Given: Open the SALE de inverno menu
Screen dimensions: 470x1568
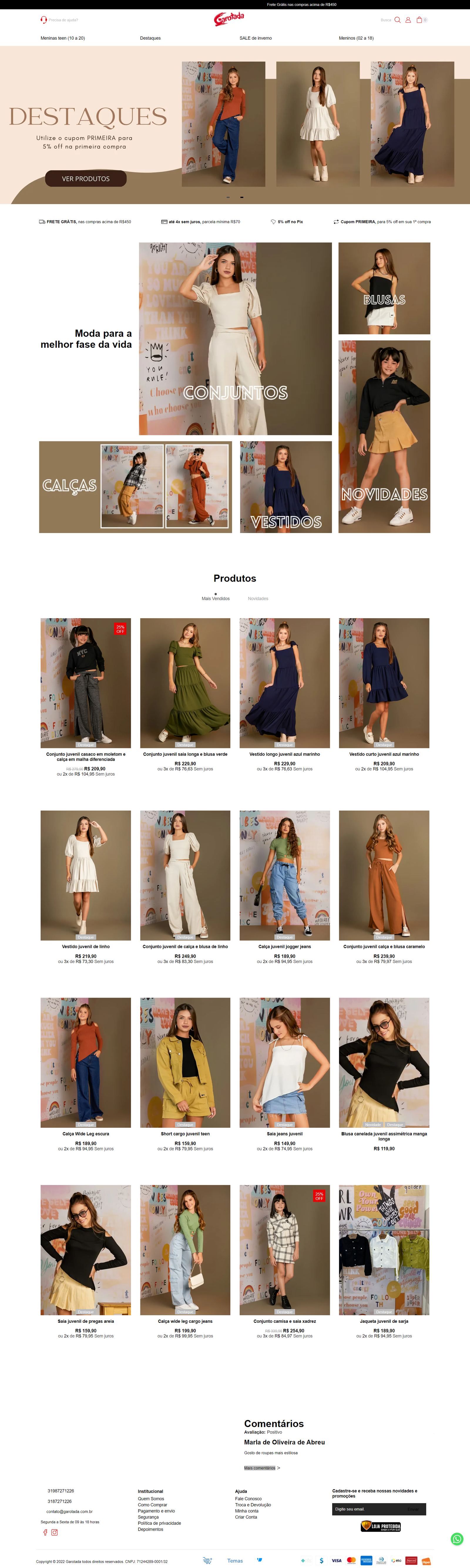Looking at the screenshot, I should (256, 38).
